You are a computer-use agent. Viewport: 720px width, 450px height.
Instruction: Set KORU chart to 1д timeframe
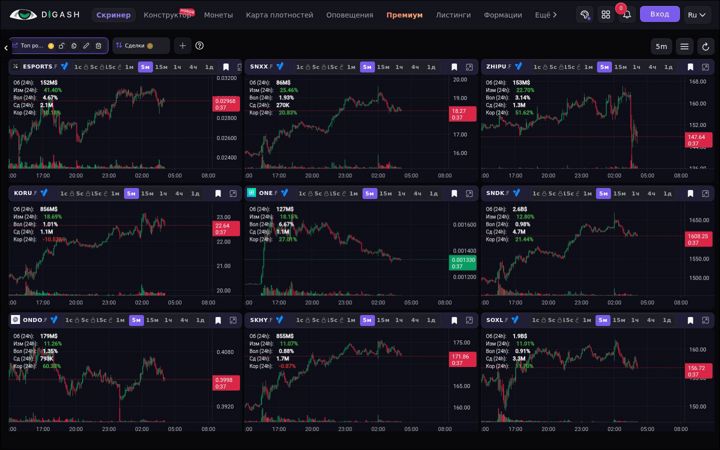[x=195, y=194]
